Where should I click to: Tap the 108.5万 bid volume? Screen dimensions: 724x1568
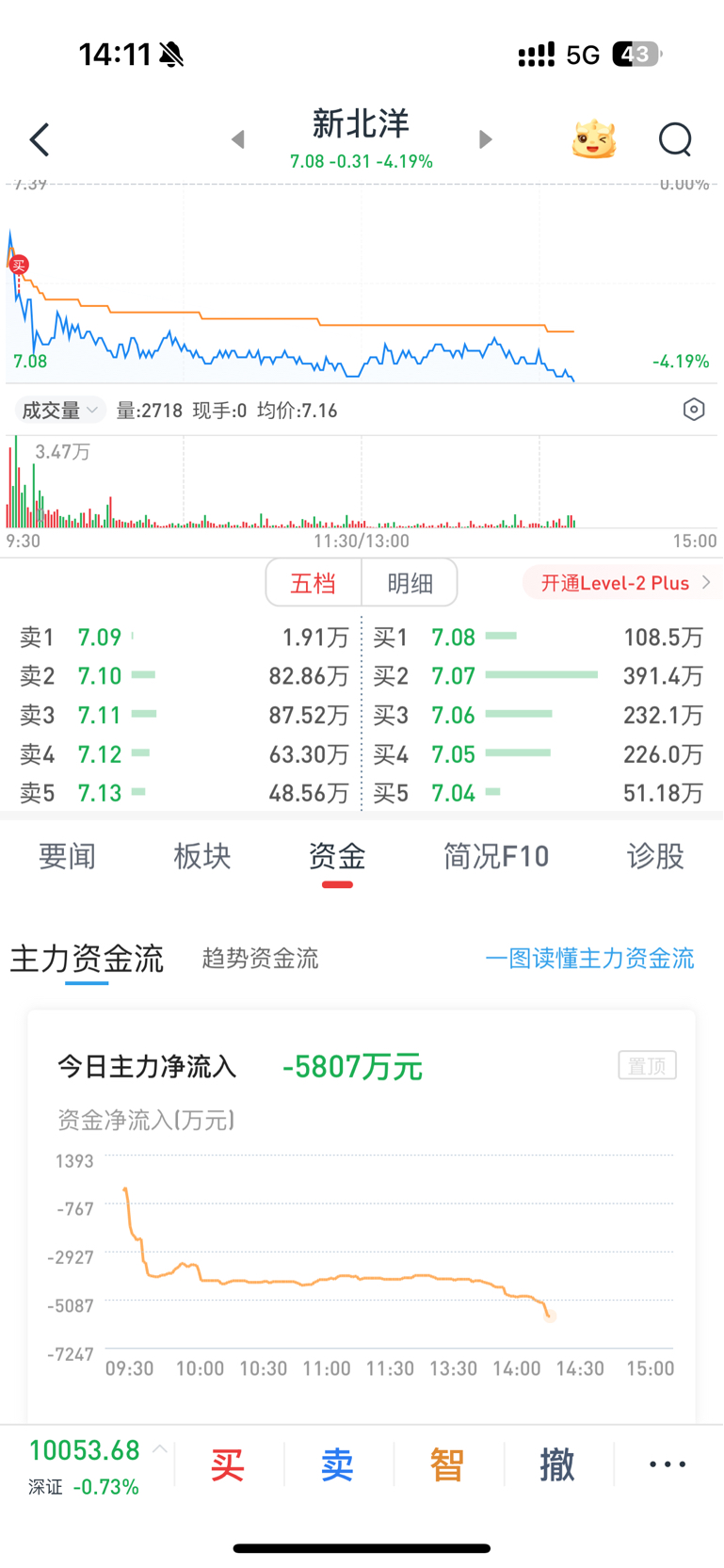click(663, 638)
